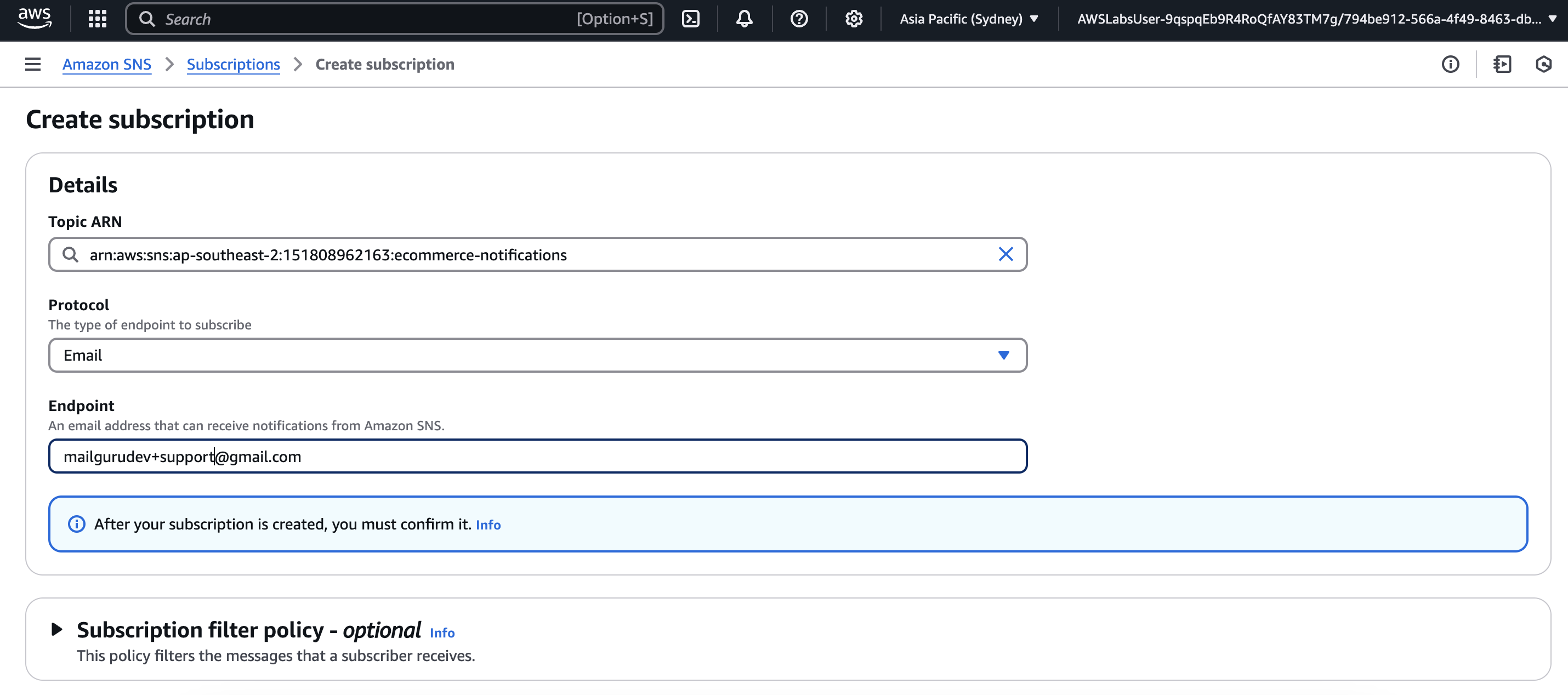Click the Topic ARN search magnifier icon
This screenshot has width=1568, height=695.
point(71,254)
